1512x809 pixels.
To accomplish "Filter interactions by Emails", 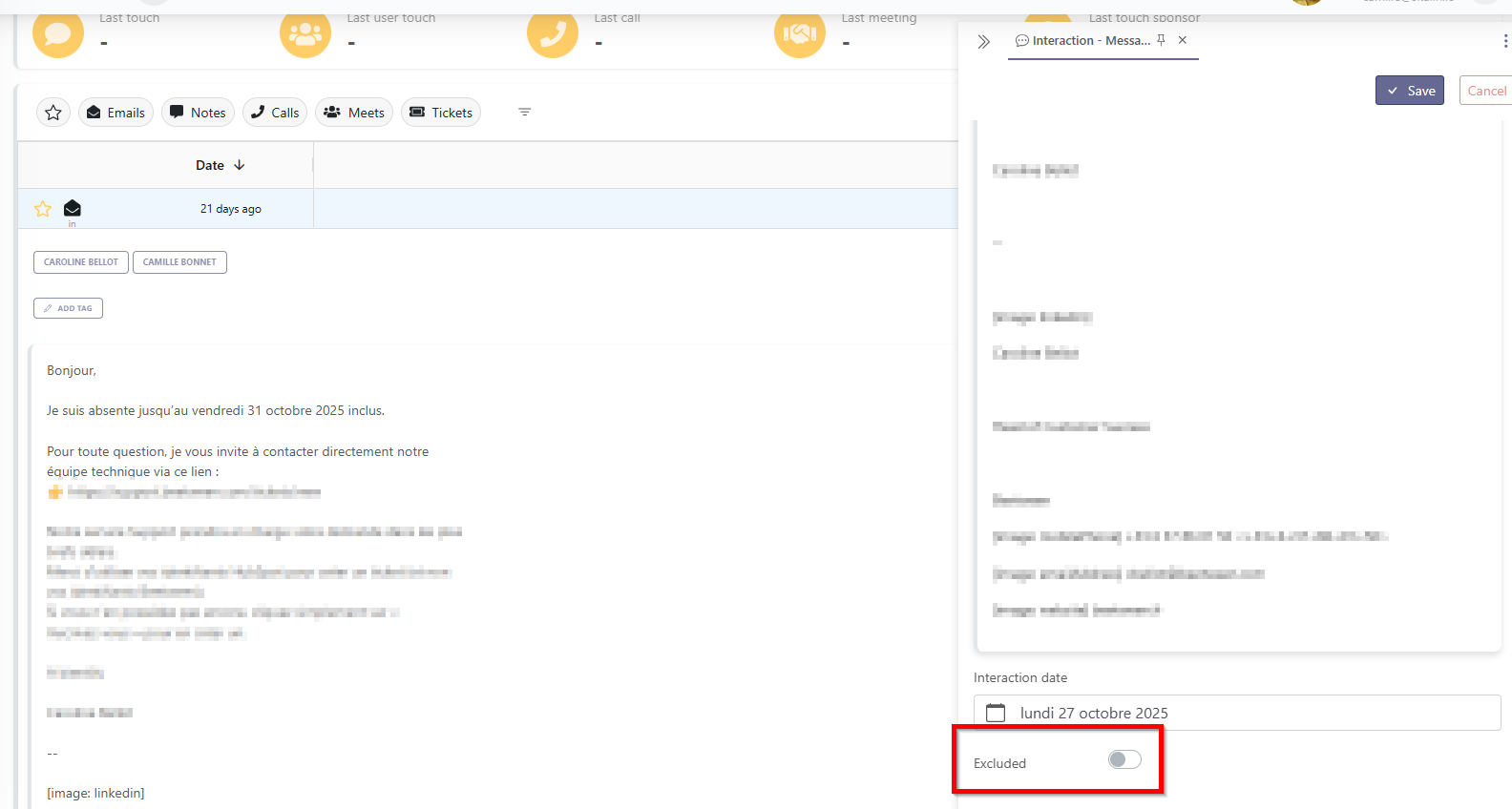I will tap(115, 113).
